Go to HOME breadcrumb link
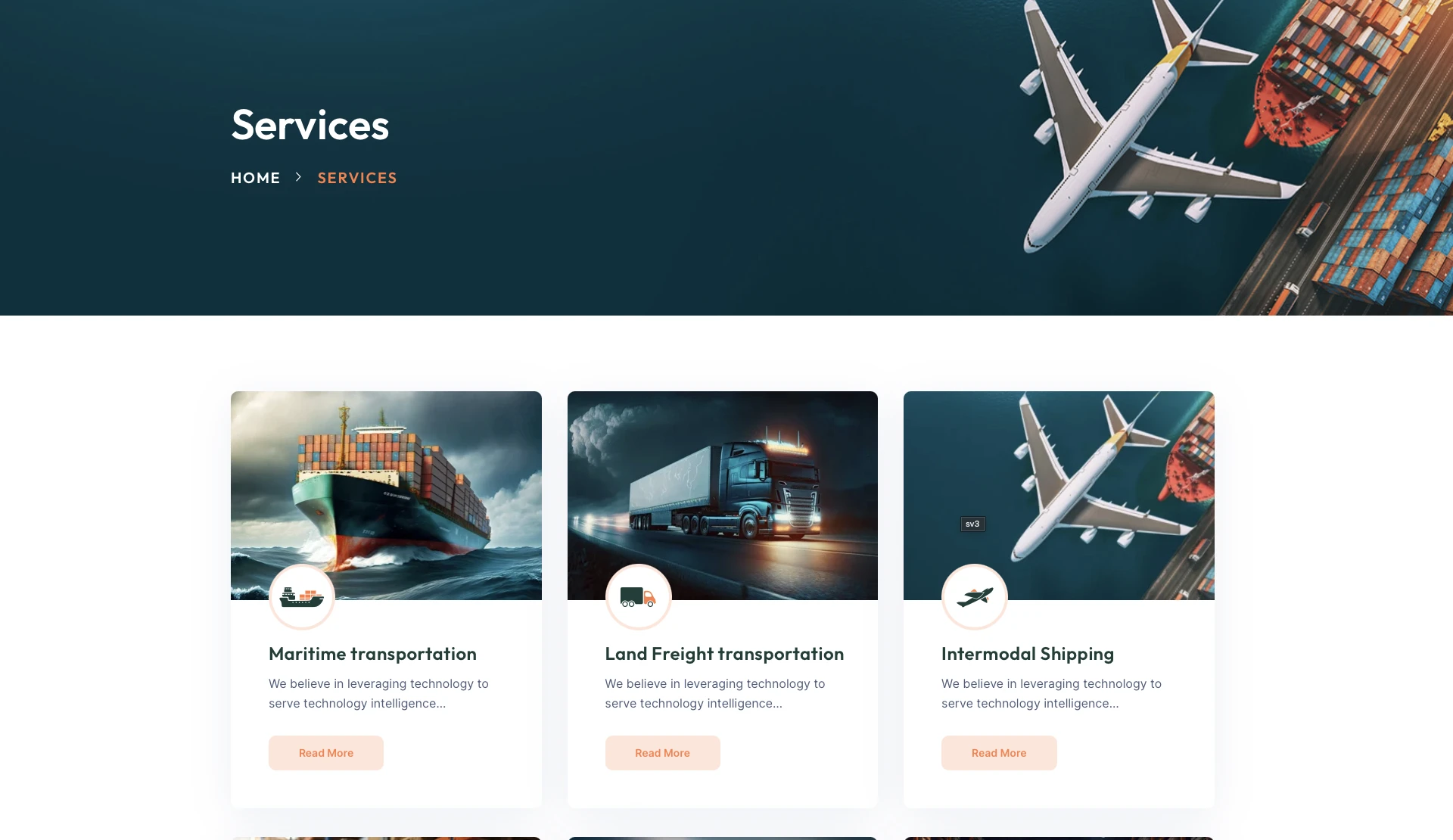The width and height of the screenshot is (1453, 840). coord(256,178)
